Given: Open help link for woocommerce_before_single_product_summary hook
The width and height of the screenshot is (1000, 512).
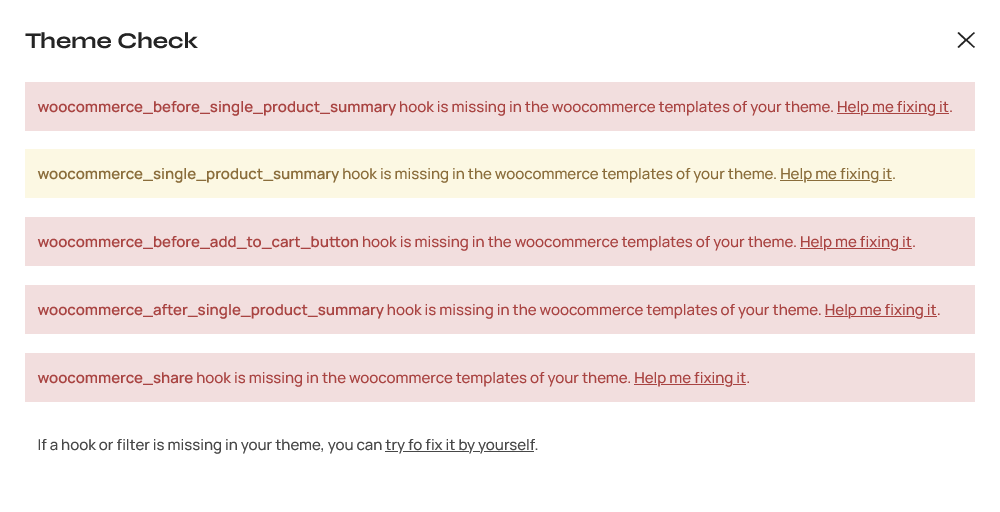Looking at the screenshot, I should 892,107.
